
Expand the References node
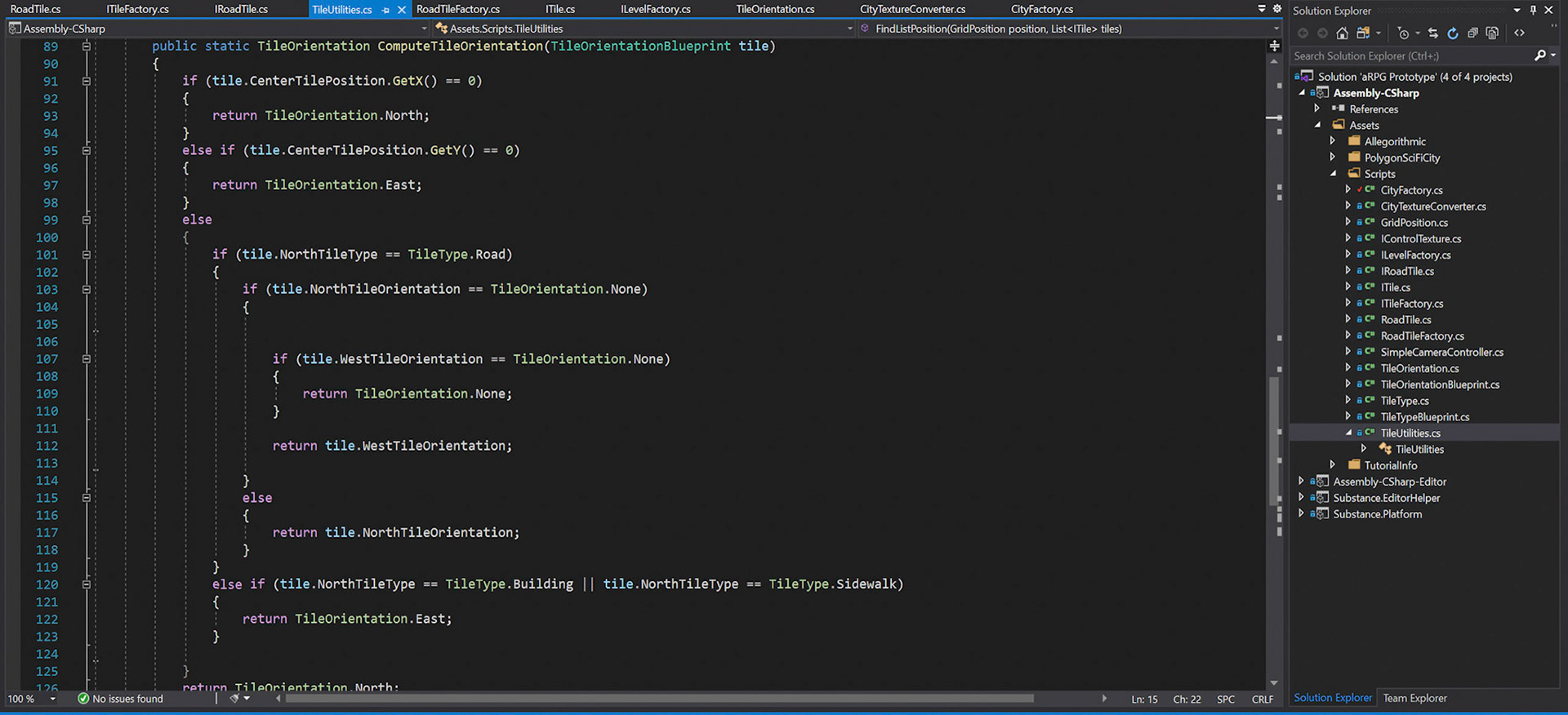(x=1317, y=109)
